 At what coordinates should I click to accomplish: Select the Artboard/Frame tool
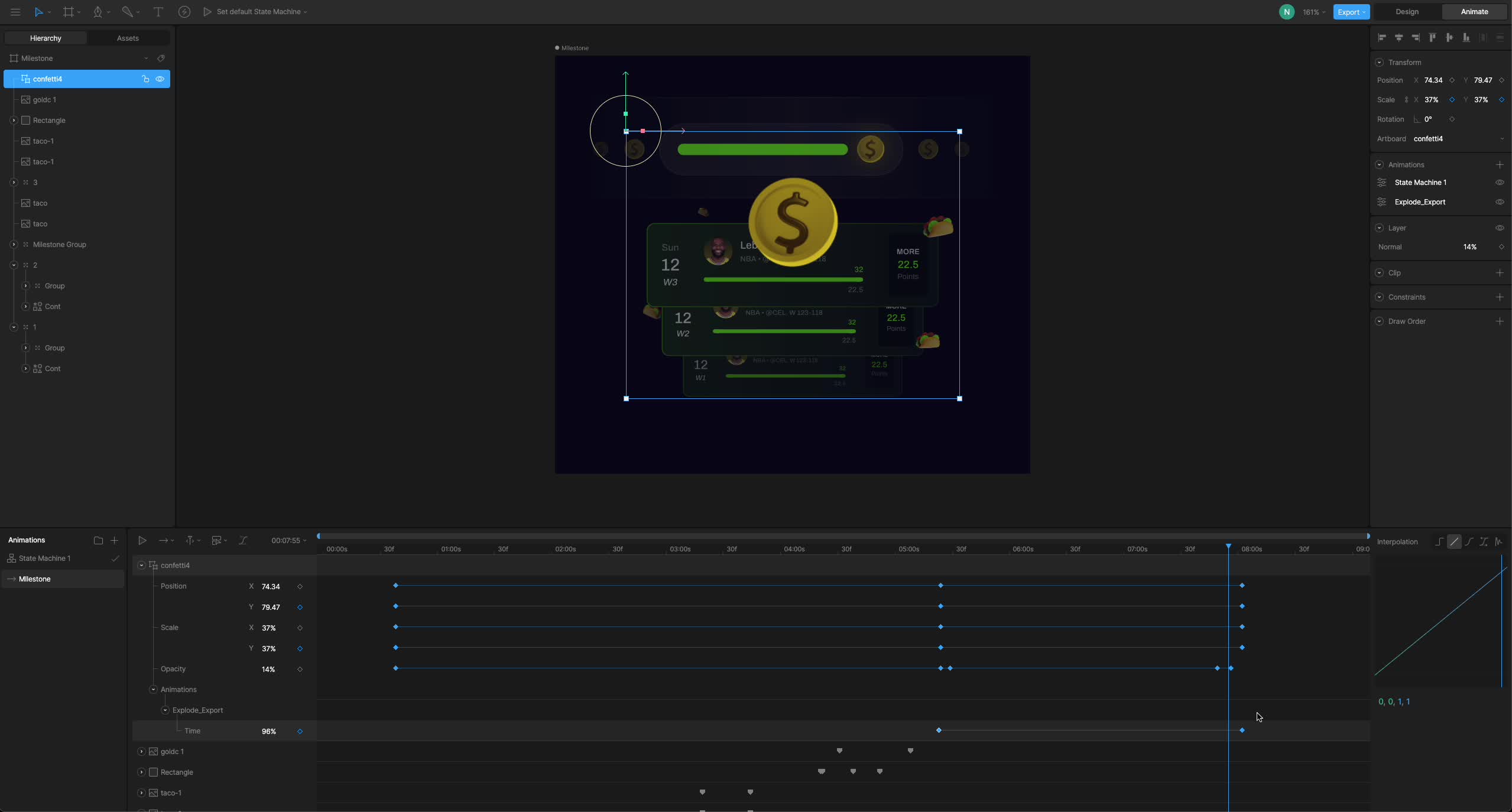coord(69,12)
